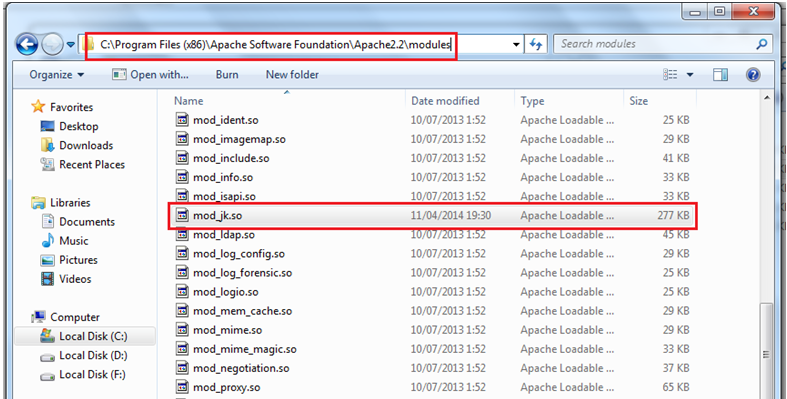Expand the address bar history dropdown
Viewport: 787px width, 399px height.
(516, 45)
